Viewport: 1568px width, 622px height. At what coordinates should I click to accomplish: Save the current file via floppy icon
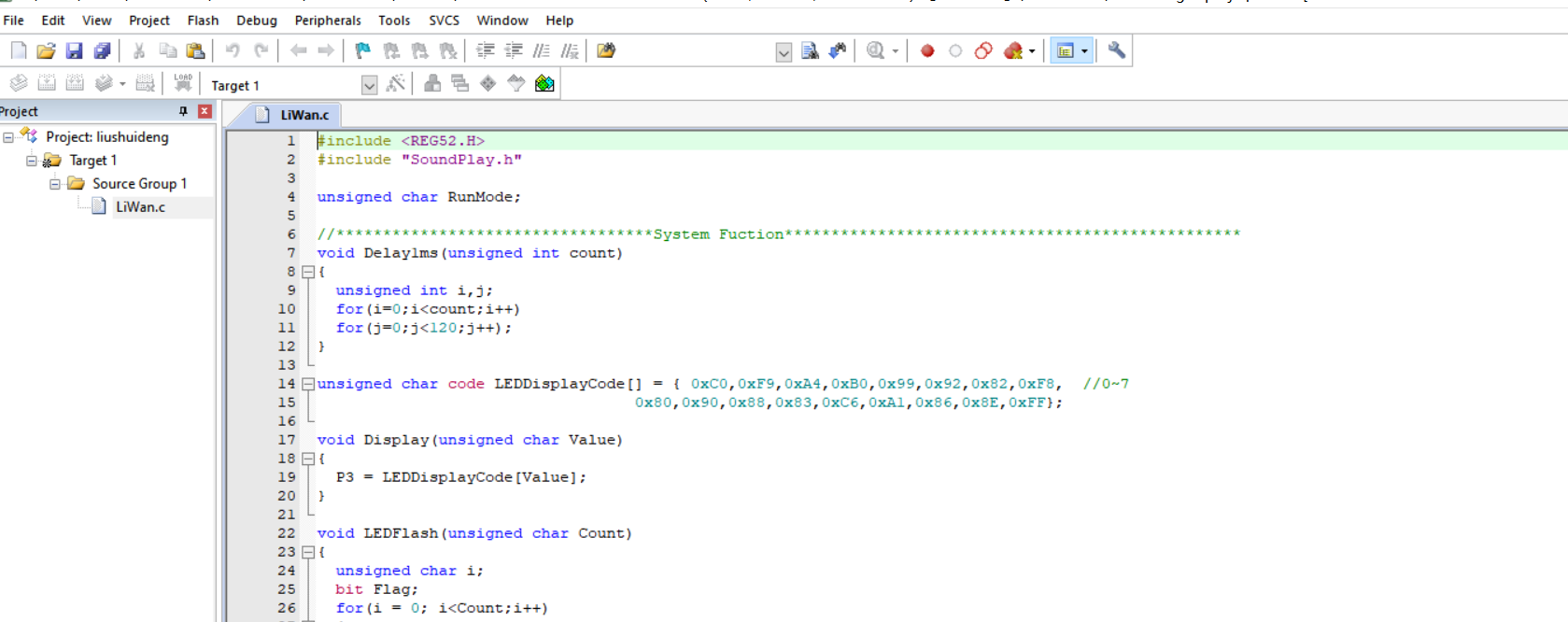pos(74,50)
